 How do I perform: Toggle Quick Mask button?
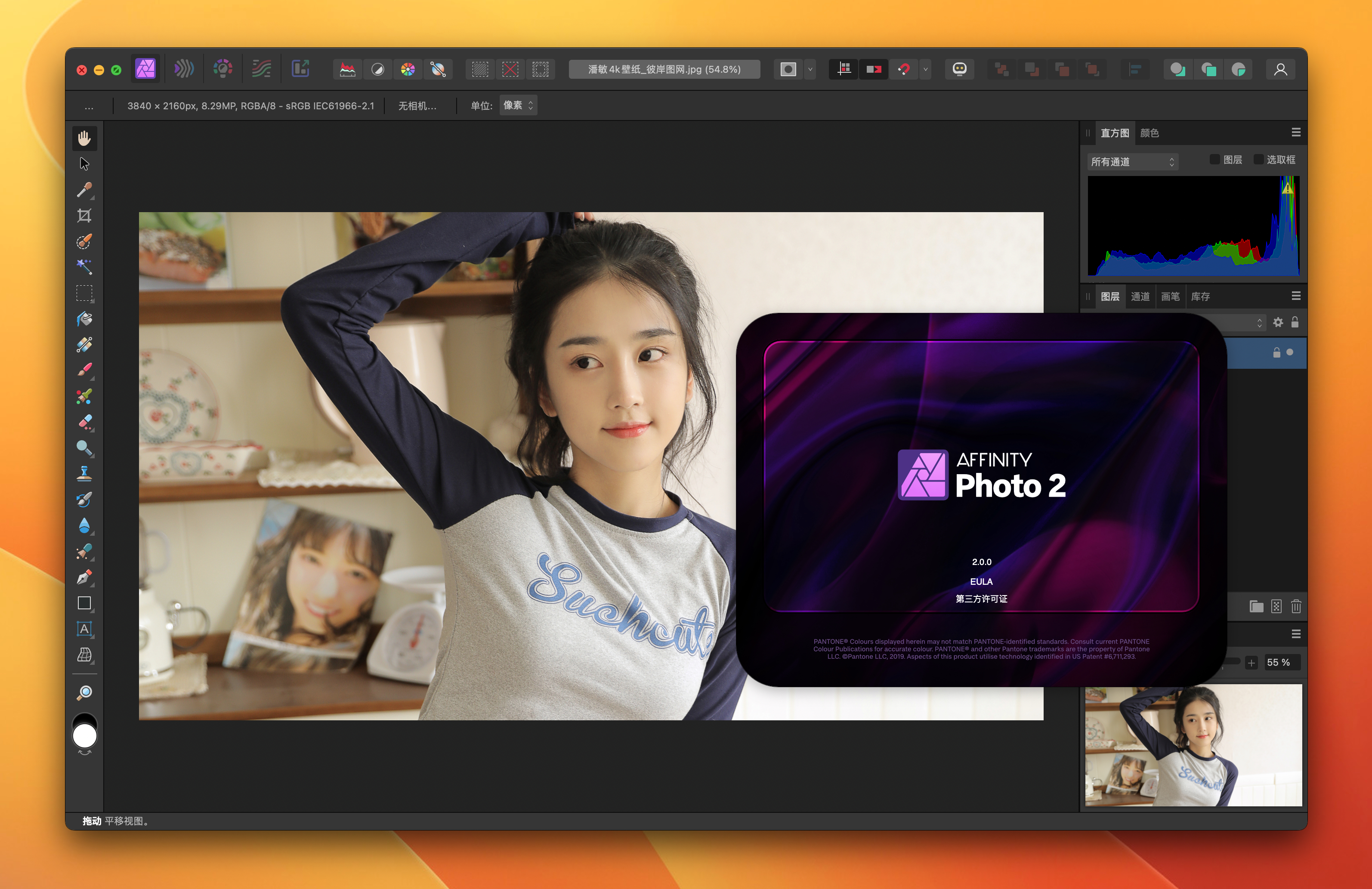tap(788, 70)
